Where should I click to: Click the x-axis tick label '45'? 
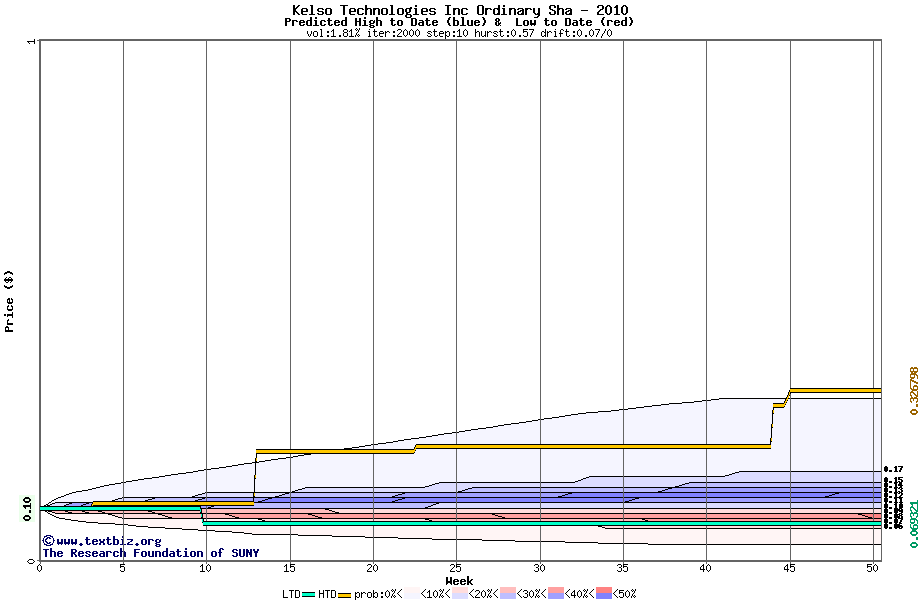(x=790, y=568)
